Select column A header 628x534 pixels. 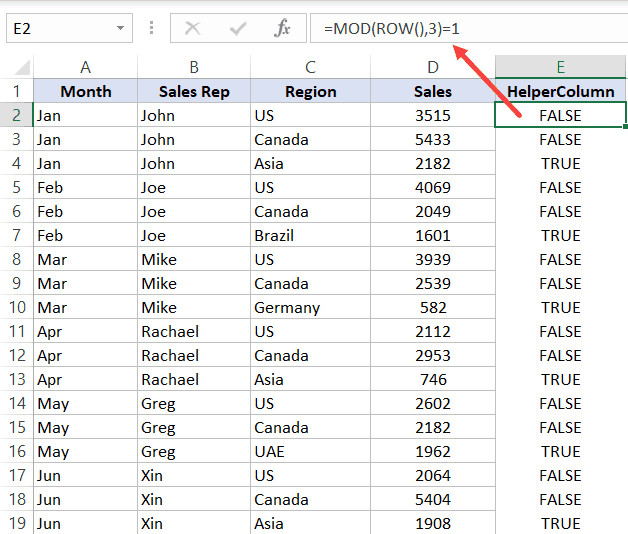(85, 67)
